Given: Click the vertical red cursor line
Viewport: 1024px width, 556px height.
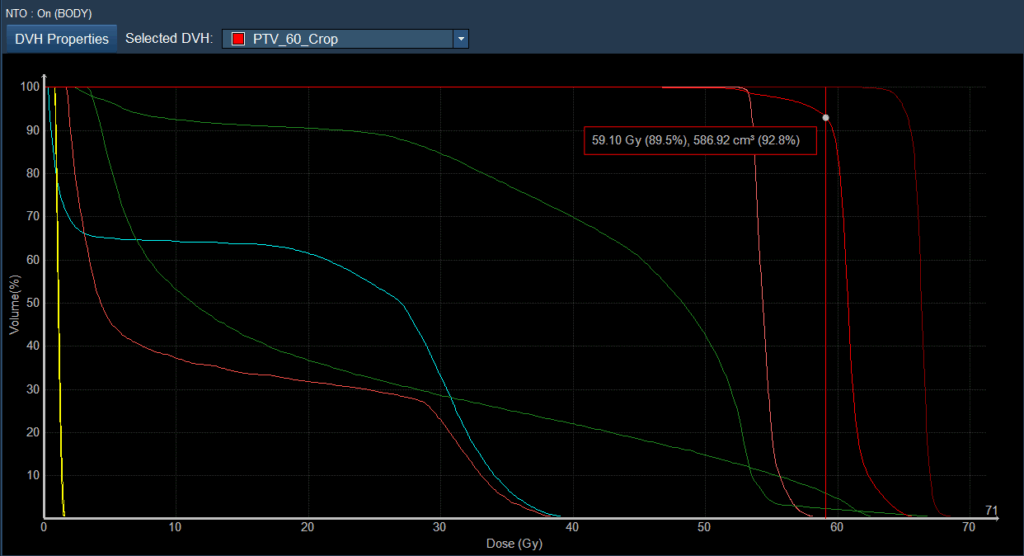Looking at the screenshot, I should (x=825, y=300).
